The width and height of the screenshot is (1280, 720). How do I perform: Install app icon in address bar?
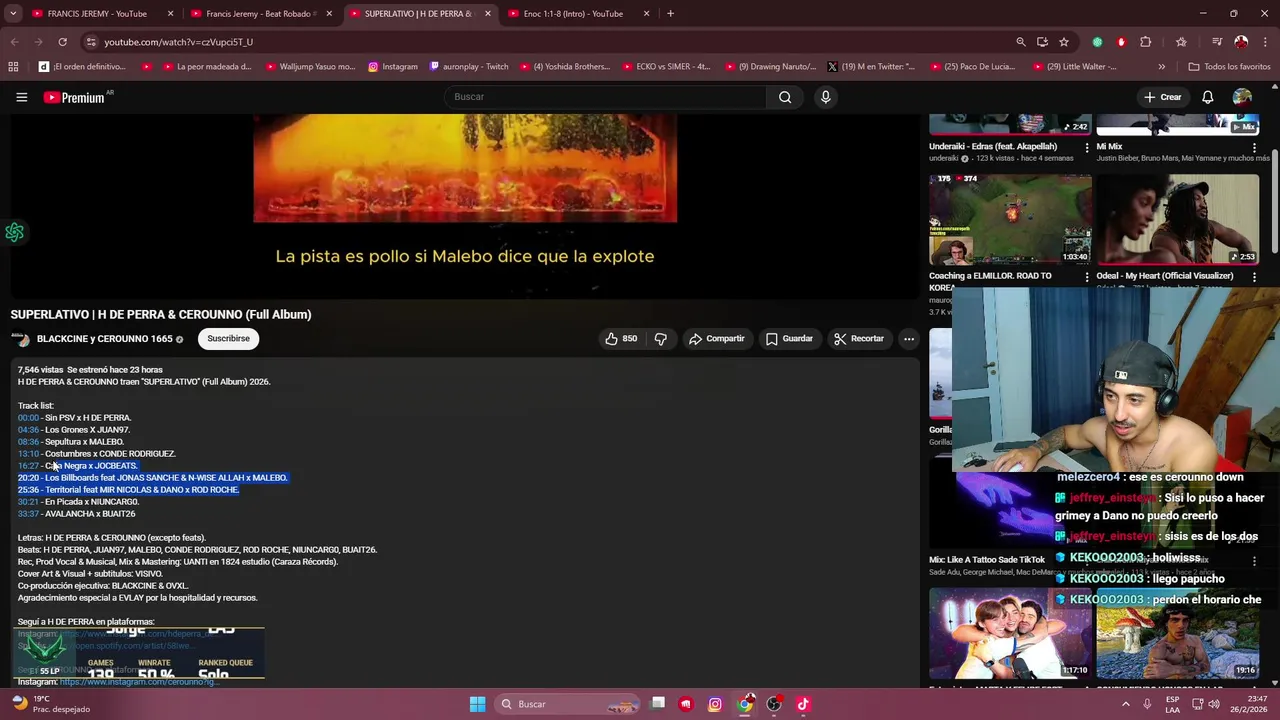[x=1042, y=42]
